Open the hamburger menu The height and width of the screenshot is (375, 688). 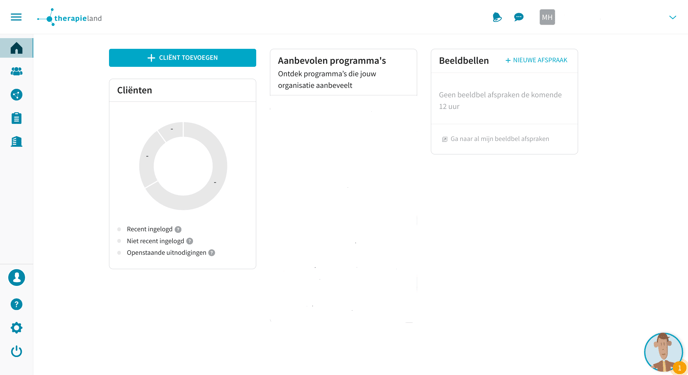pos(16,17)
